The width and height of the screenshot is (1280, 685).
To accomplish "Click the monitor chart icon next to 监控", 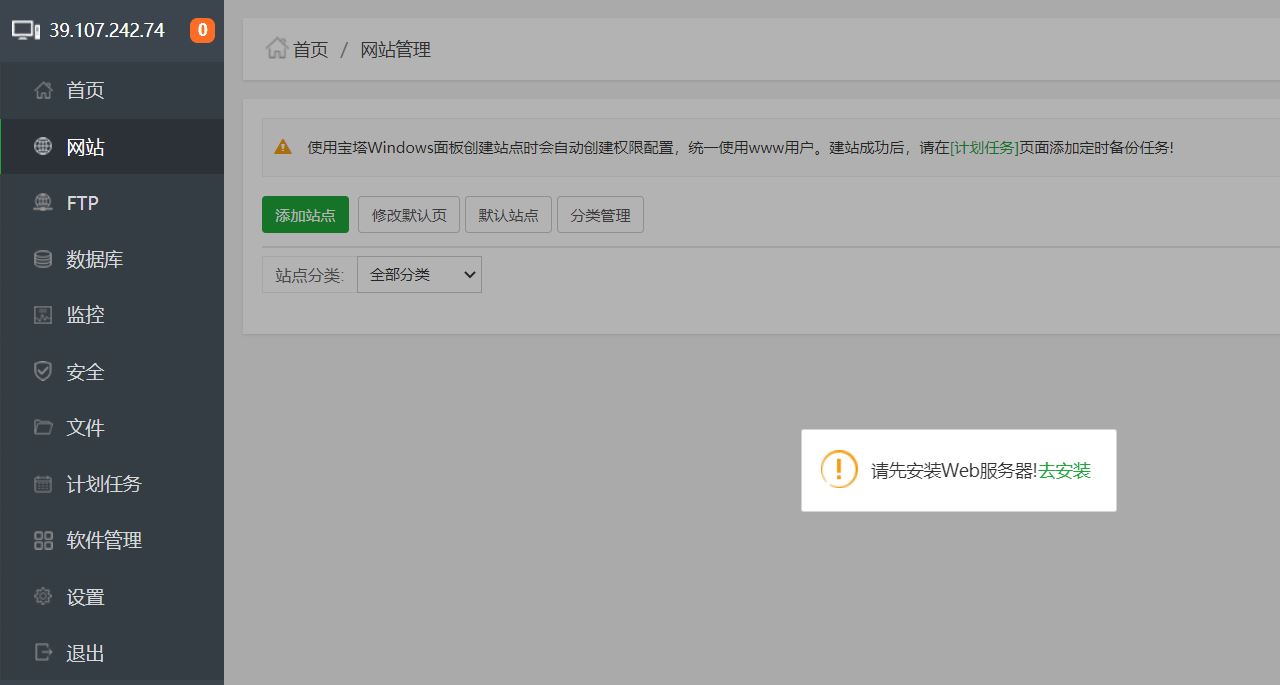I will (43, 315).
